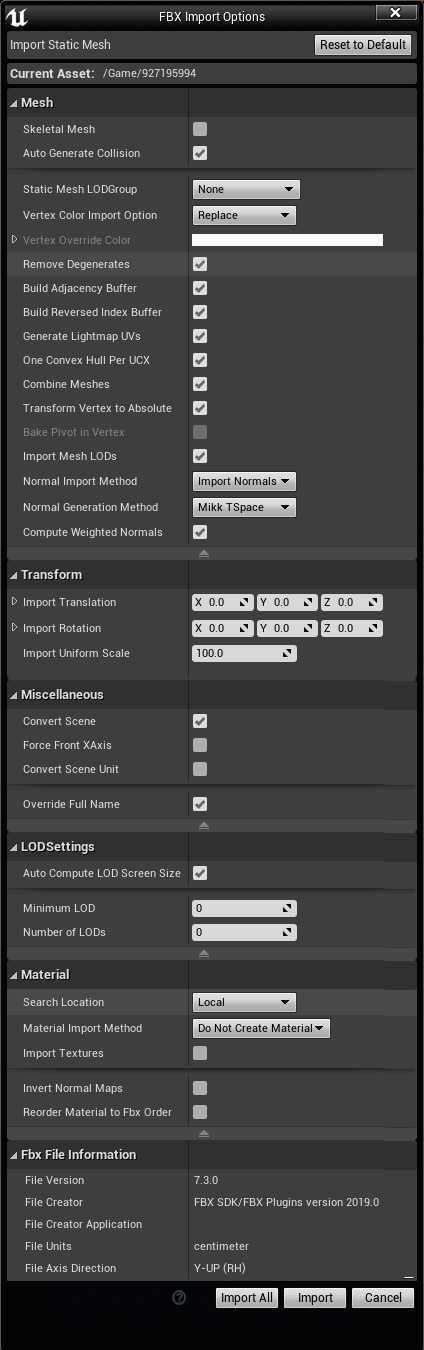Viewport: 424px width, 1350px height.
Task: Enable the Skeletal Mesh checkbox
Action: click(x=200, y=129)
